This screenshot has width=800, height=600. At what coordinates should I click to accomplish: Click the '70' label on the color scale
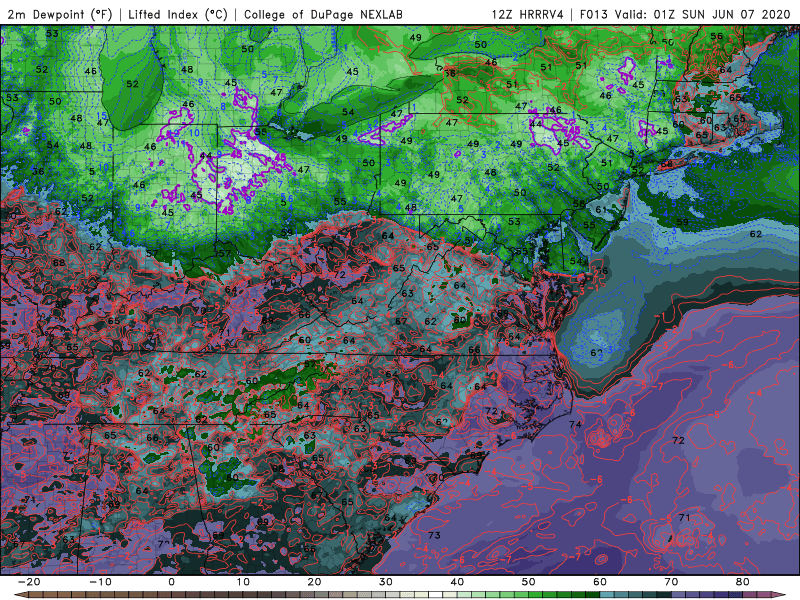tap(671, 582)
